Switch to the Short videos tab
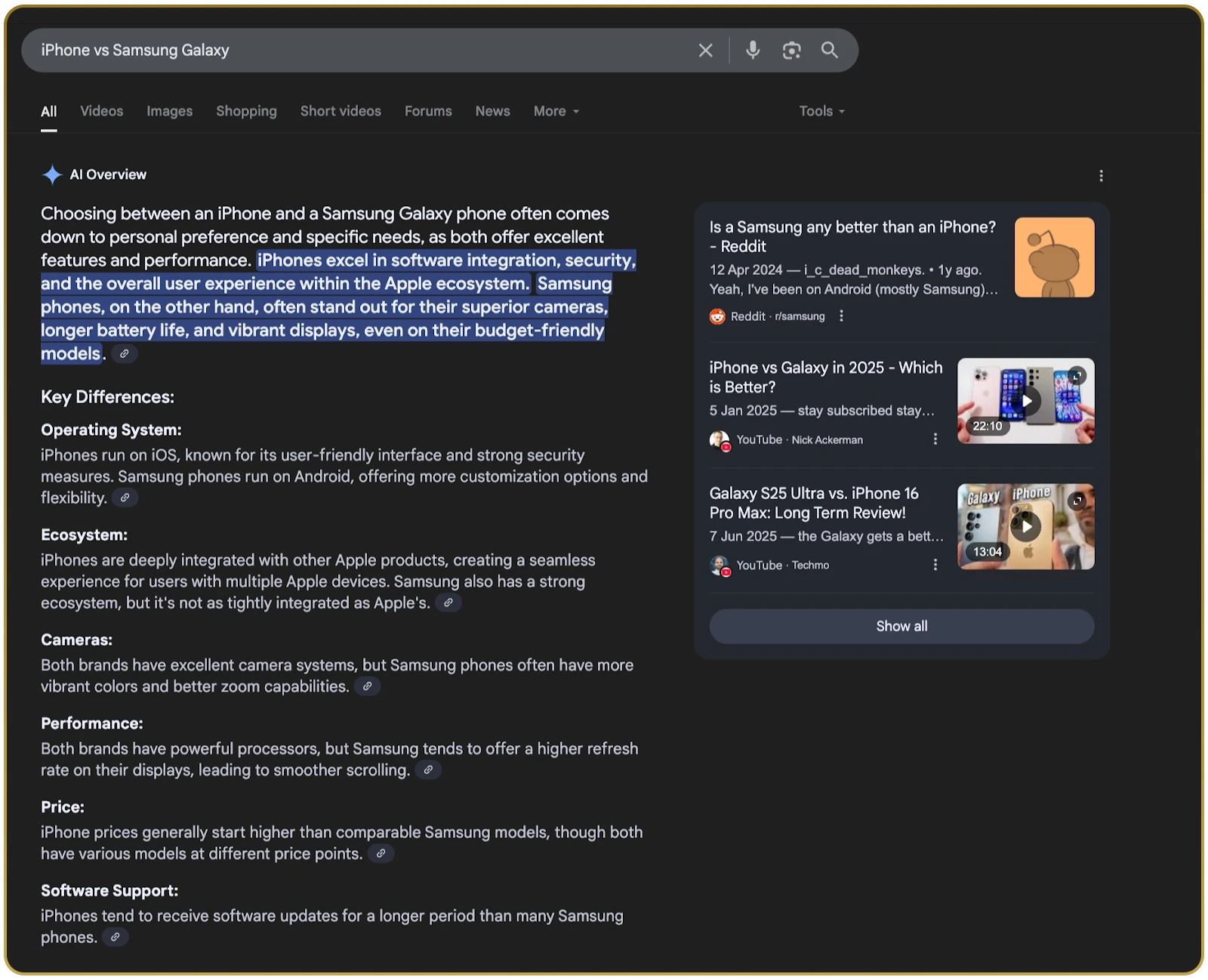 pyautogui.click(x=341, y=111)
